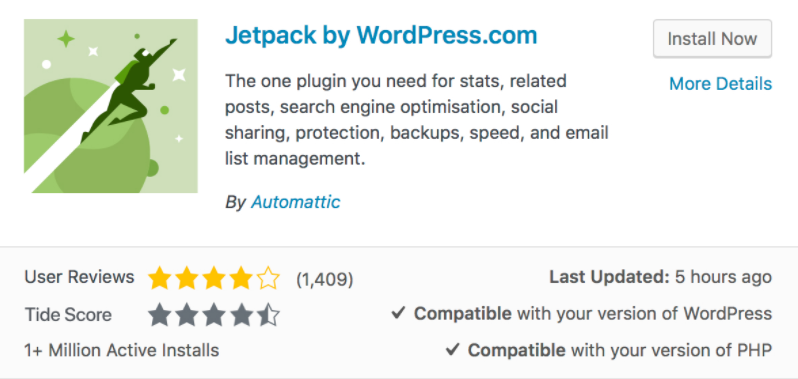Click the second gold user review star
Screen dimensions: 798x379
(x=187, y=278)
